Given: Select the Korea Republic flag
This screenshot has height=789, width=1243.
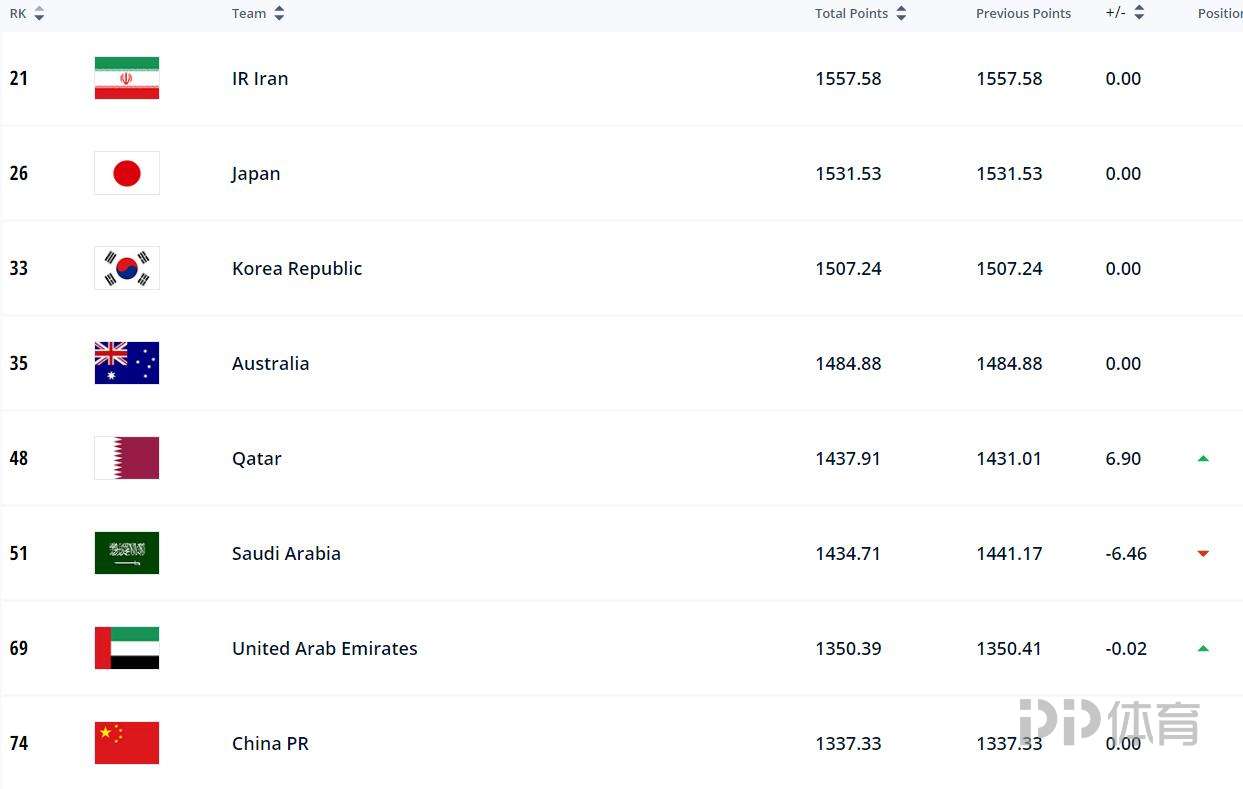Looking at the screenshot, I should pyautogui.click(x=126, y=267).
